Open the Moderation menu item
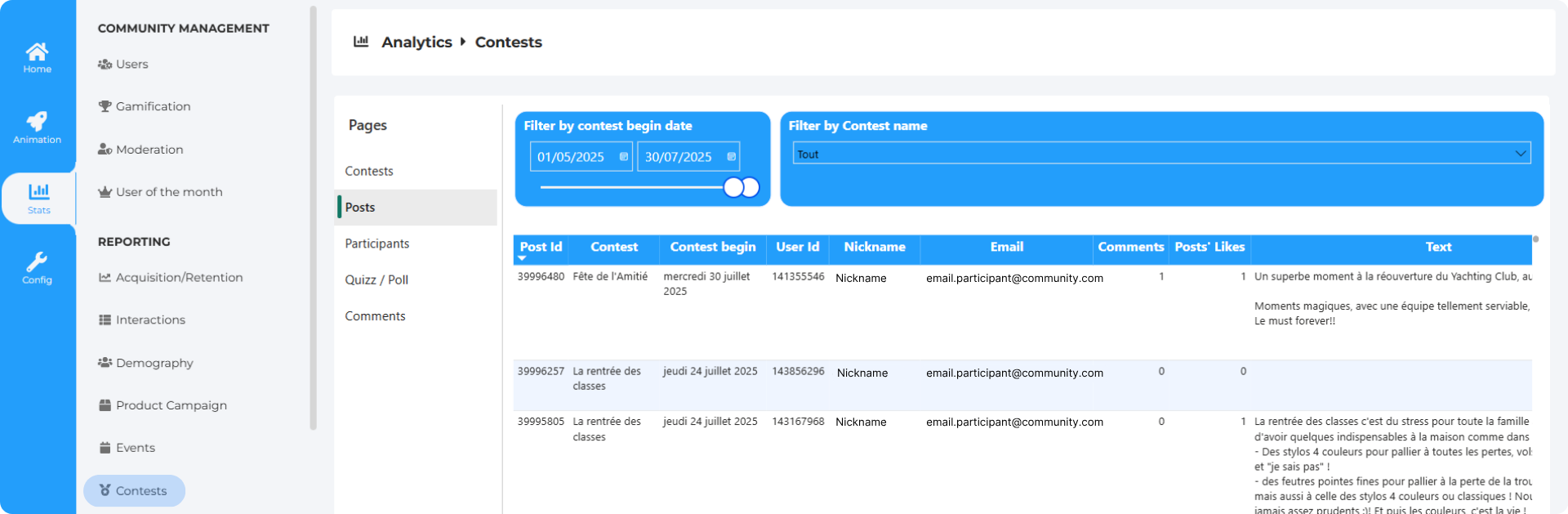The image size is (1568, 514). tap(149, 150)
